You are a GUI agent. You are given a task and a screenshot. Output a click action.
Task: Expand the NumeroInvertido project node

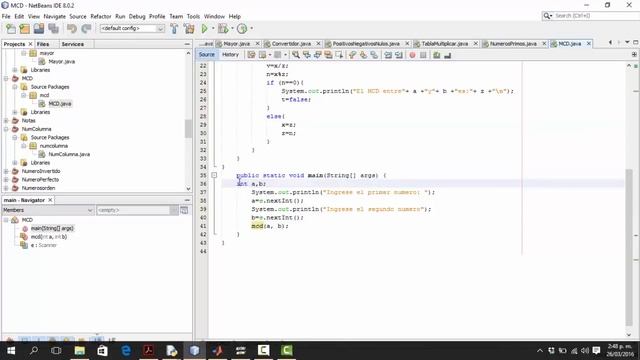(x=6, y=171)
